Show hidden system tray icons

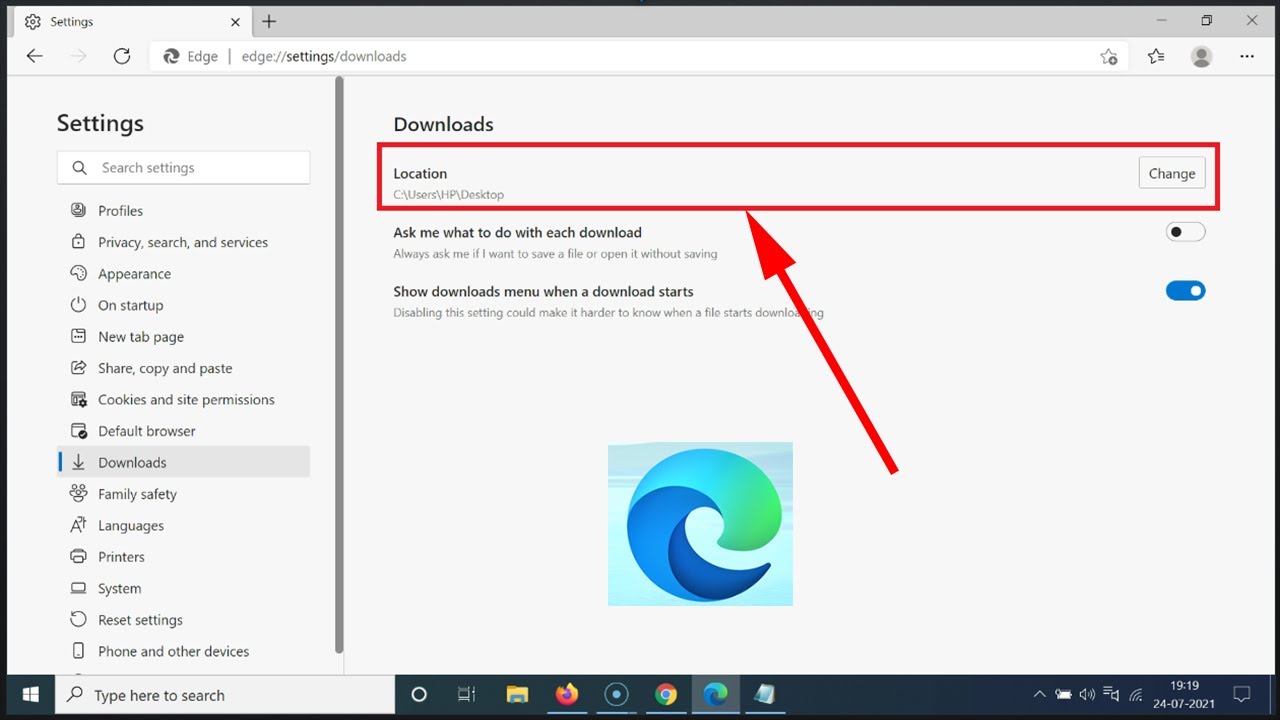(1039, 695)
